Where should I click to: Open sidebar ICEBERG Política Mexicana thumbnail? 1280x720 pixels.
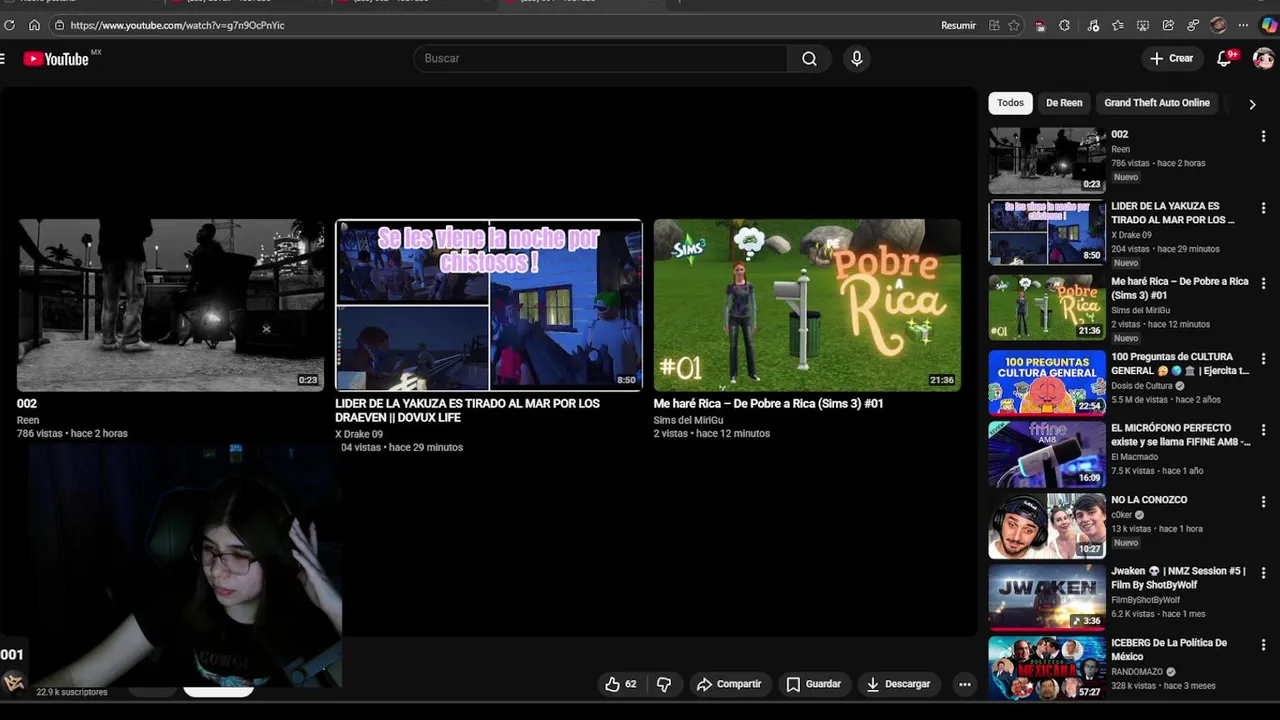pos(1047,668)
